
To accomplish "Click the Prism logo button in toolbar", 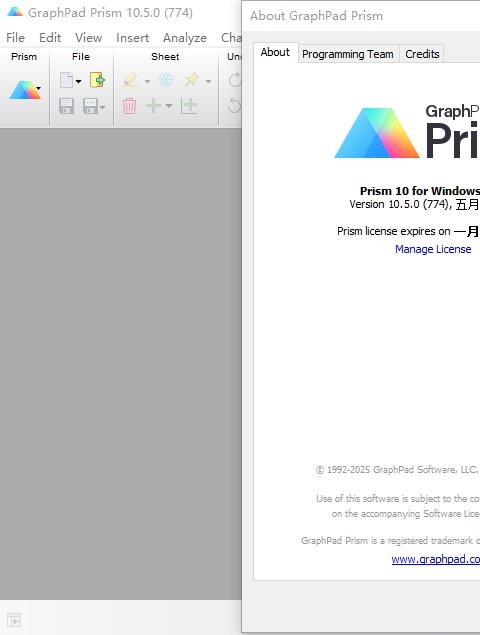I will [25, 89].
